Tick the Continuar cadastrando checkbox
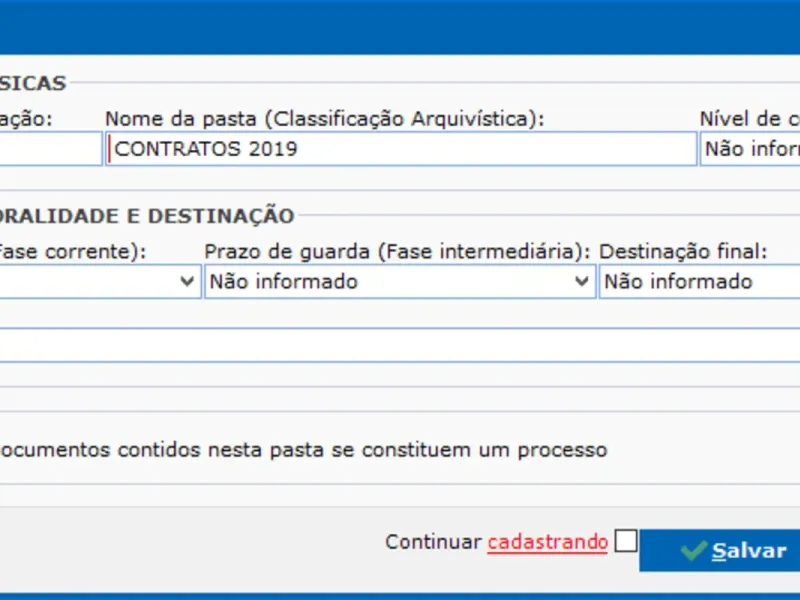800x600 pixels. [x=626, y=541]
